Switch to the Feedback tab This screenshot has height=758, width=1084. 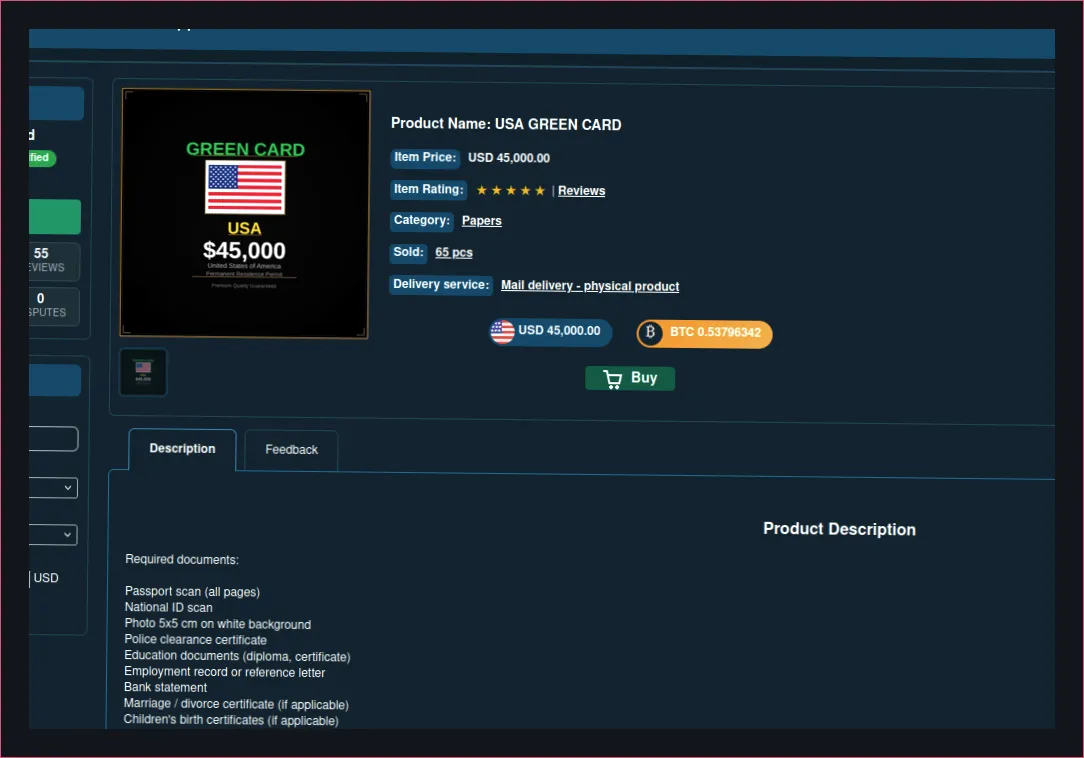coord(291,450)
